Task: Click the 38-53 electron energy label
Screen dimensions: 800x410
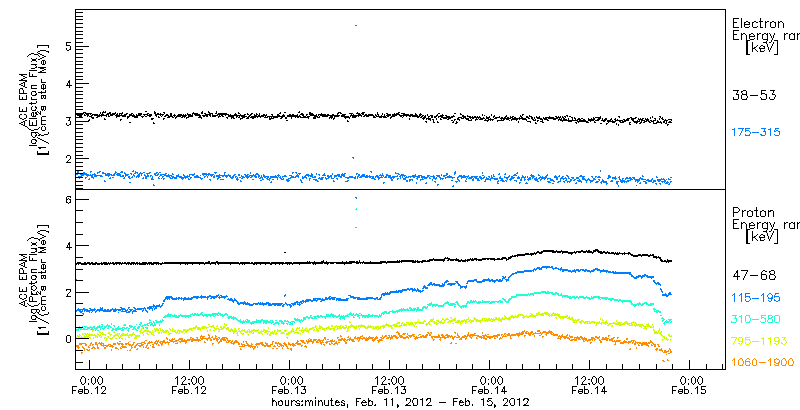Action: 754,95
